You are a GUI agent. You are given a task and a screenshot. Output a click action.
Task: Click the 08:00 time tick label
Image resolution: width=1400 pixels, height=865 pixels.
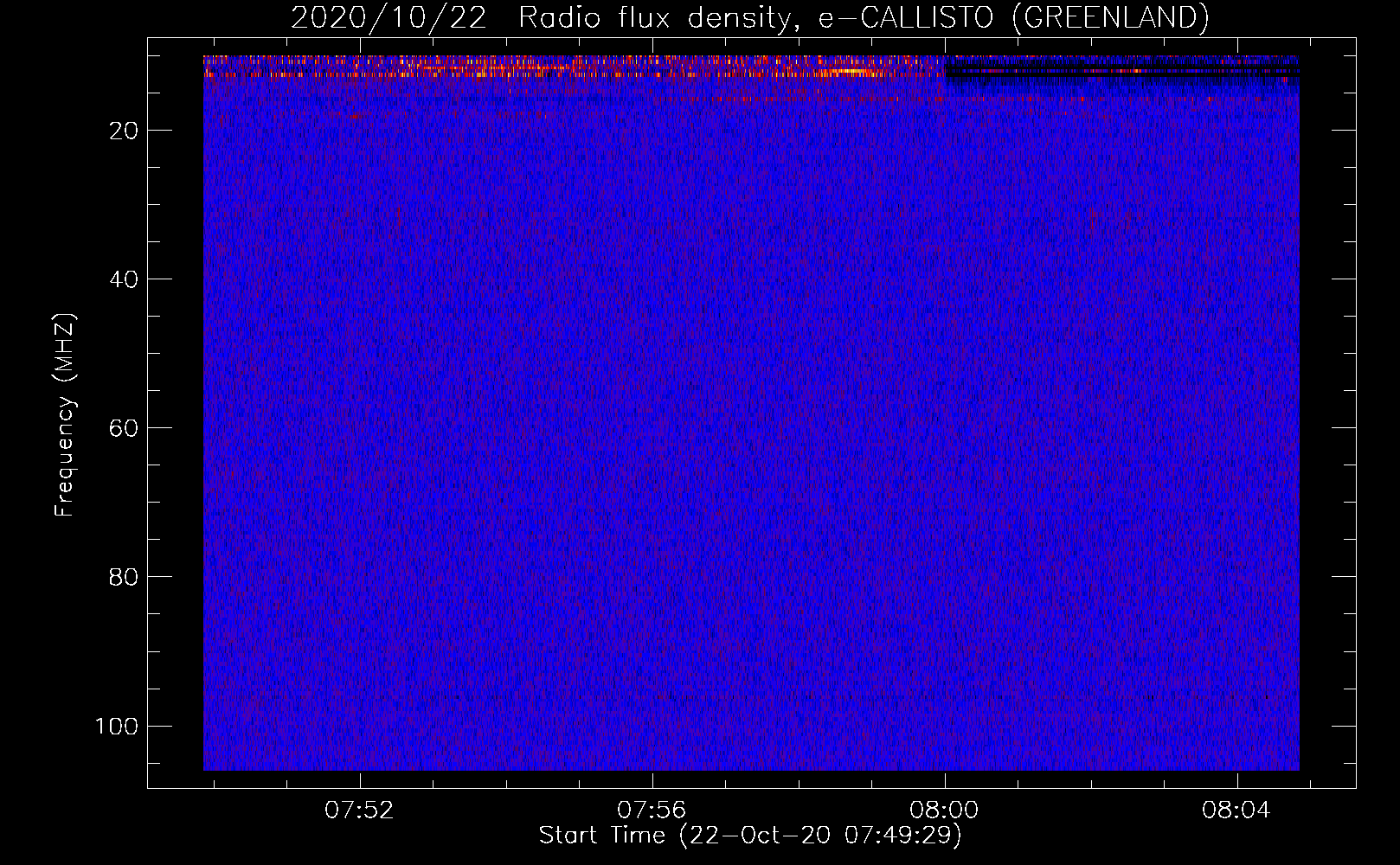click(944, 811)
